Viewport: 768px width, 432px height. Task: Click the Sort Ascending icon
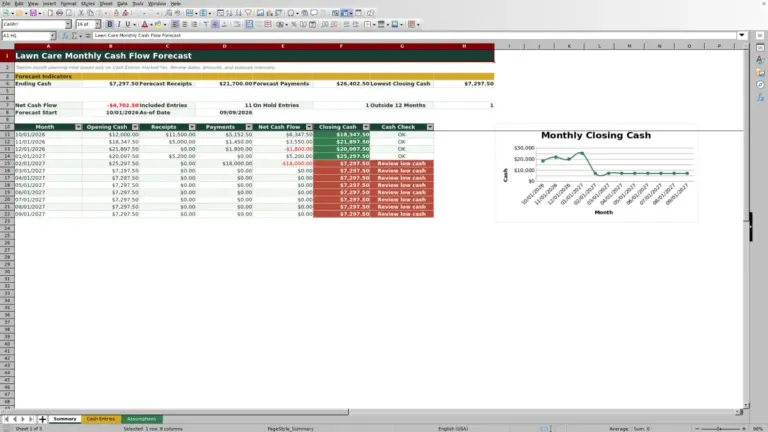pos(229,13)
